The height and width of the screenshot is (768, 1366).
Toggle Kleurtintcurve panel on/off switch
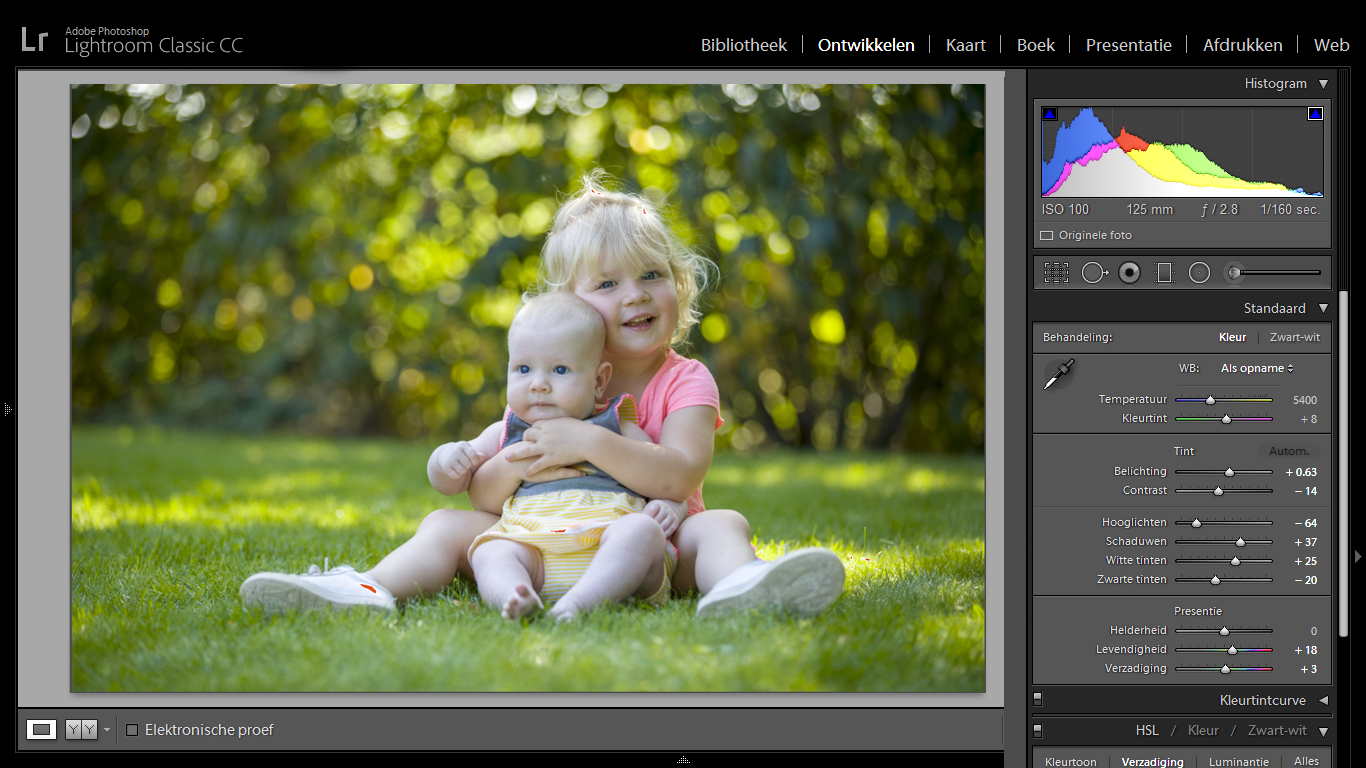(x=1038, y=700)
